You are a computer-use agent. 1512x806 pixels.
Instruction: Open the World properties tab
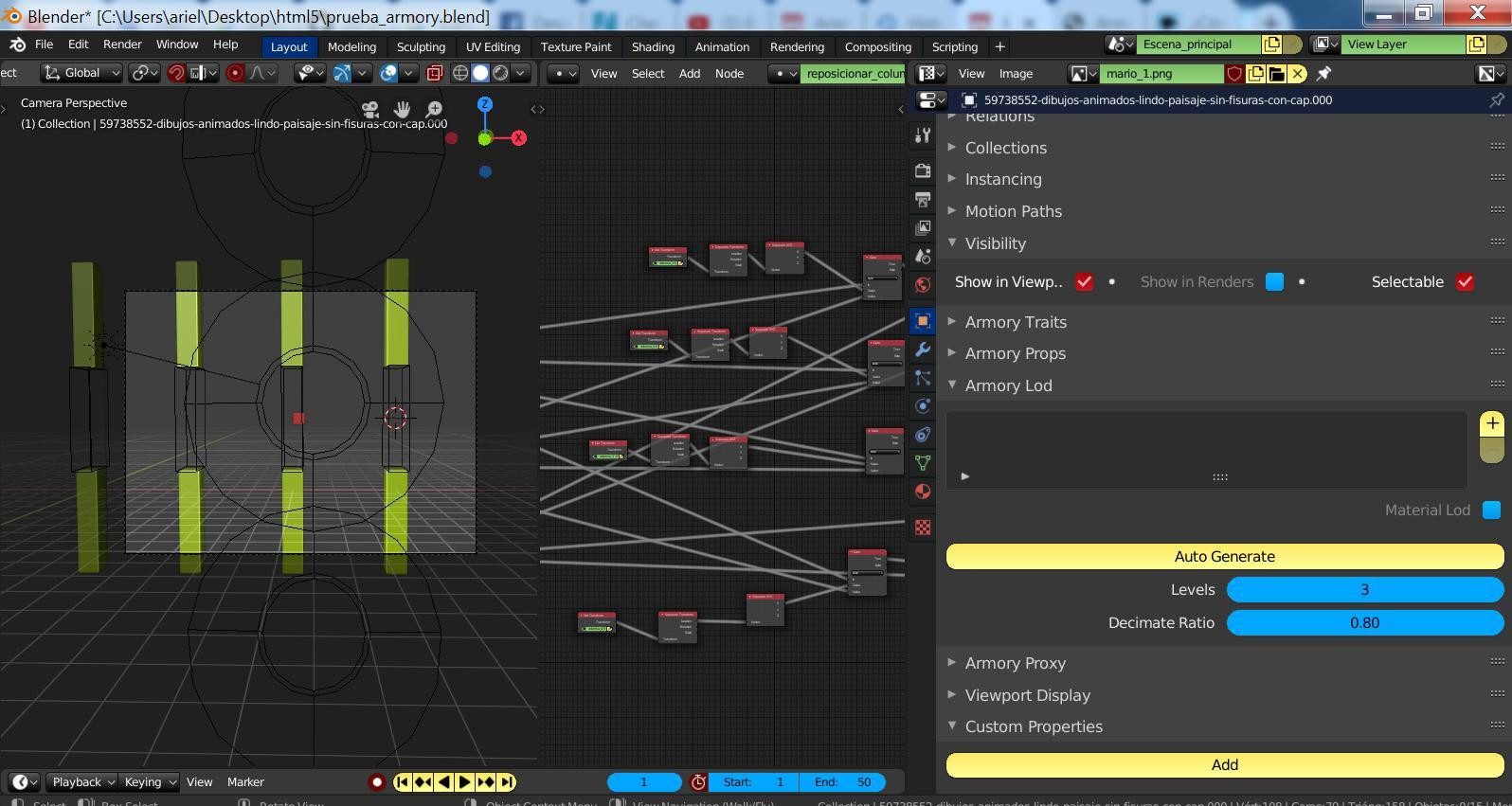click(x=923, y=284)
